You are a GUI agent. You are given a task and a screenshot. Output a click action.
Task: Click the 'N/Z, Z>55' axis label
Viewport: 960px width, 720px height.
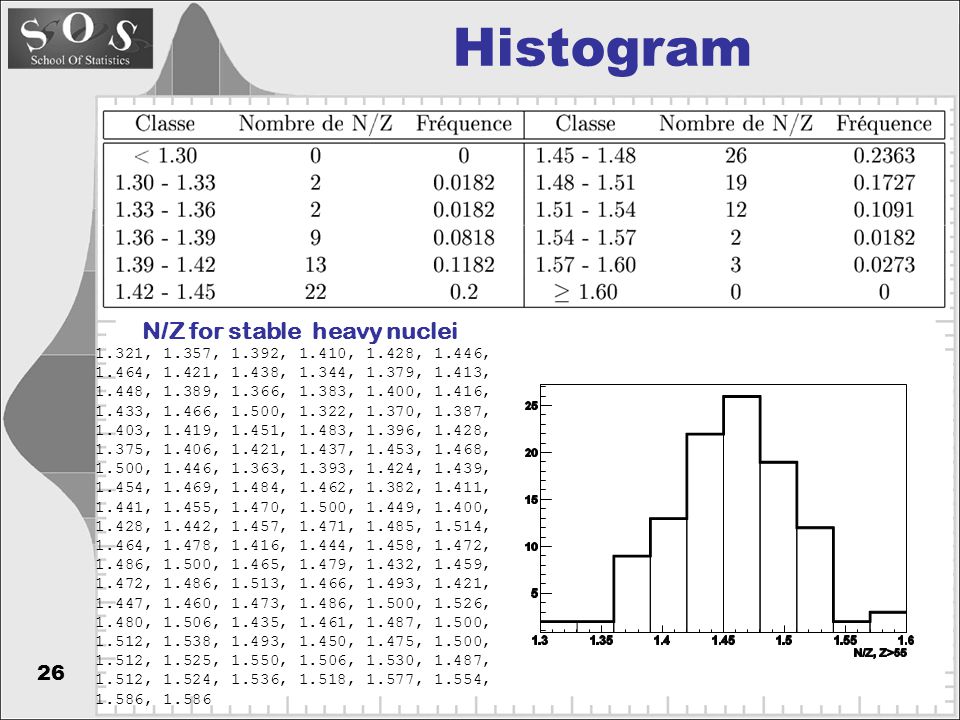[x=881, y=653]
